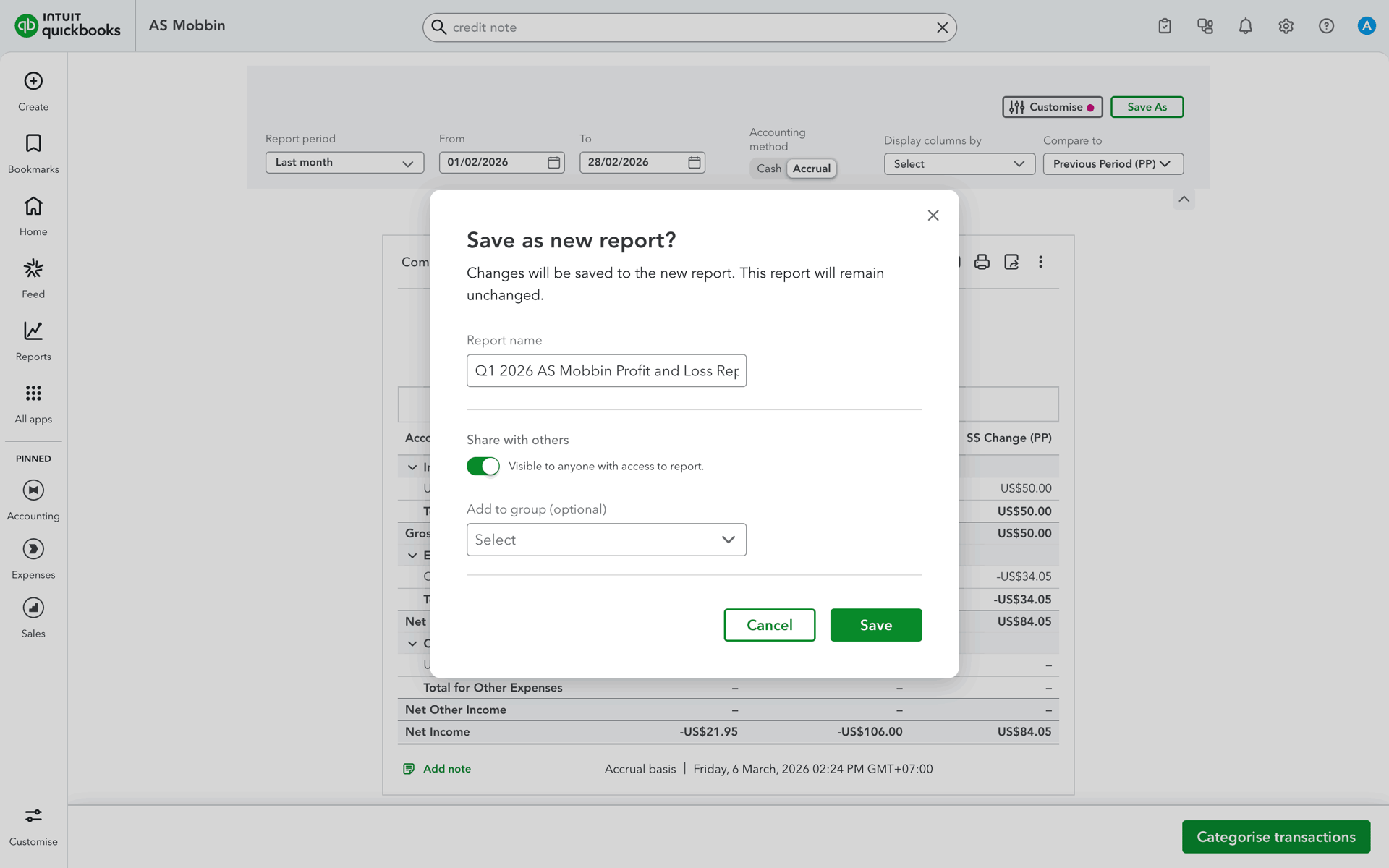Click the search magnifier icon
This screenshot has width=1389, height=868.
click(x=438, y=27)
